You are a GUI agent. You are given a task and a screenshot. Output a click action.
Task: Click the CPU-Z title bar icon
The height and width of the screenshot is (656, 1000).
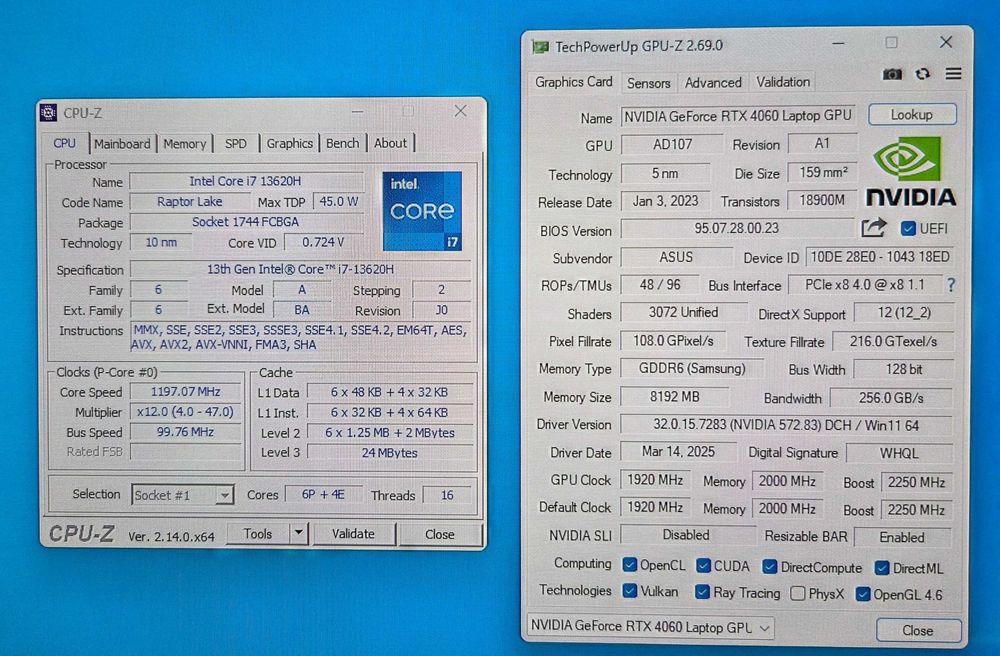(x=48, y=113)
